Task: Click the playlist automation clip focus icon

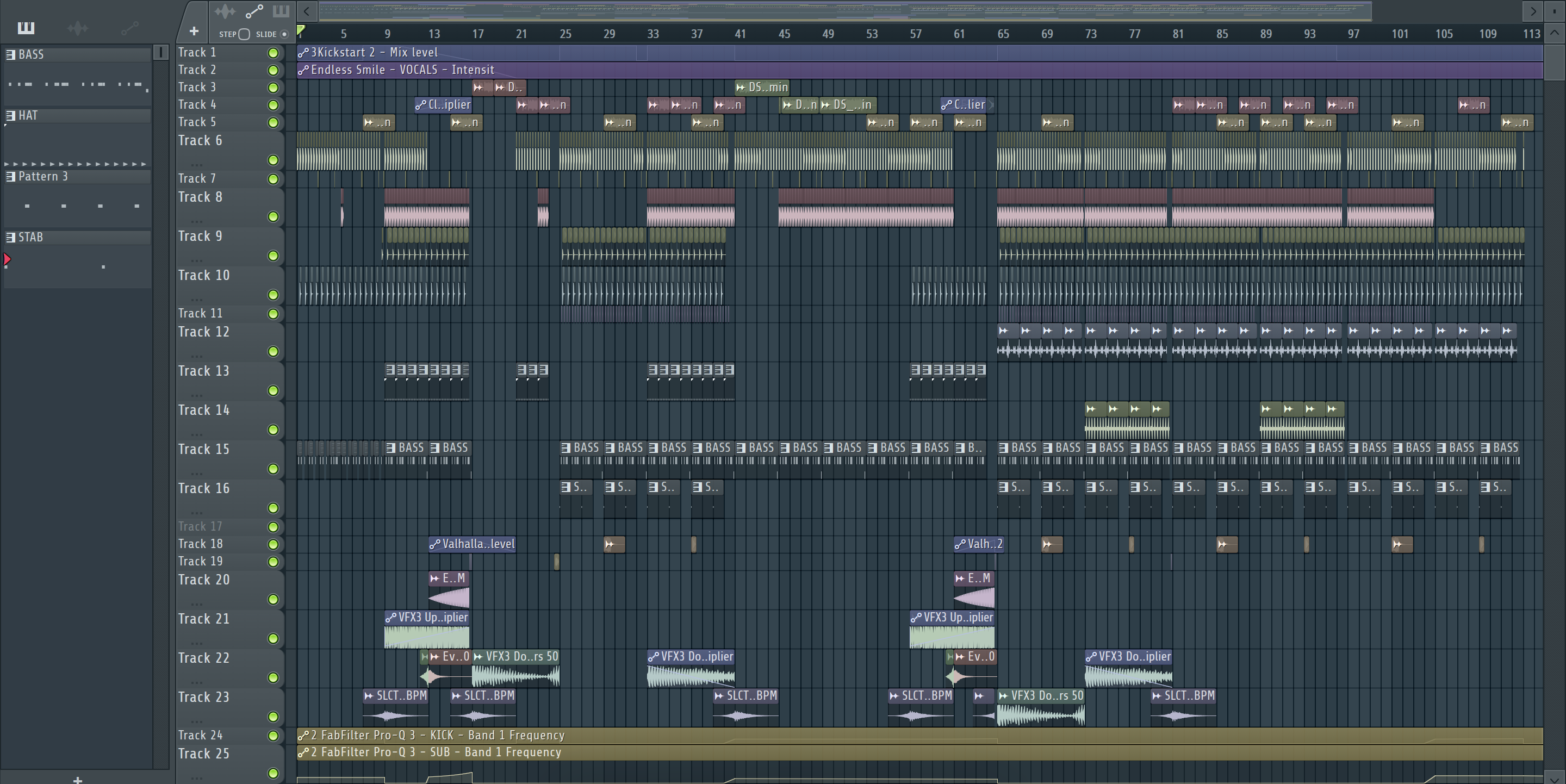Action: 254,11
